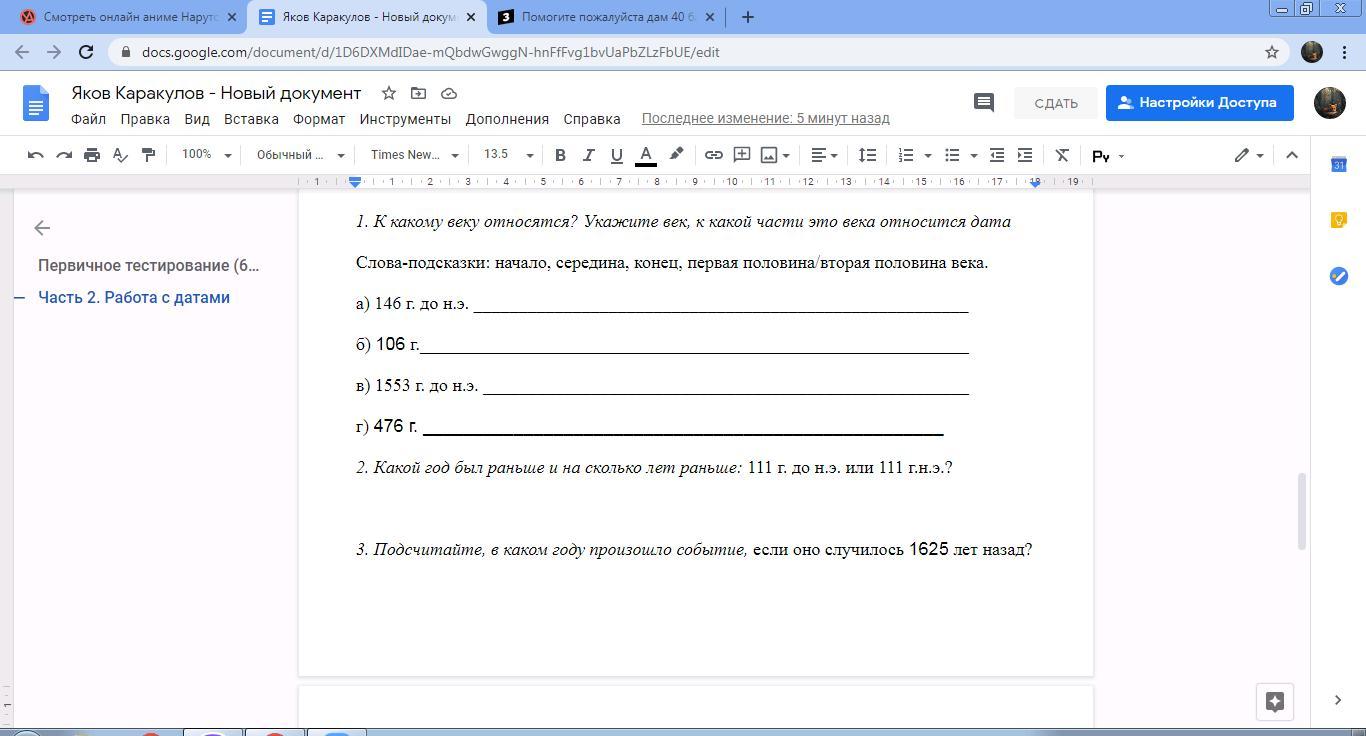Open the text alignment dropdown

tap(824, 155)
